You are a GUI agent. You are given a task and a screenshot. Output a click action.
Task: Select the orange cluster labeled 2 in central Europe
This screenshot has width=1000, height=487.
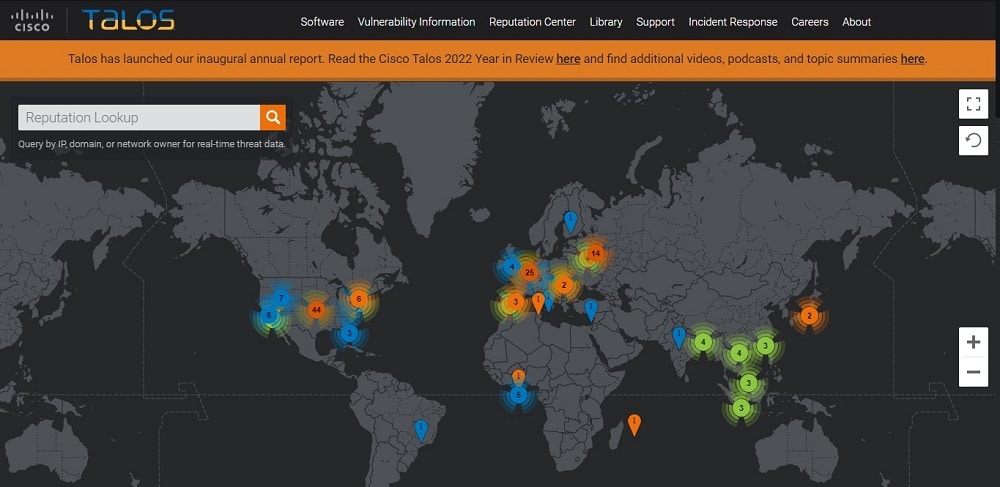[562, 285]
